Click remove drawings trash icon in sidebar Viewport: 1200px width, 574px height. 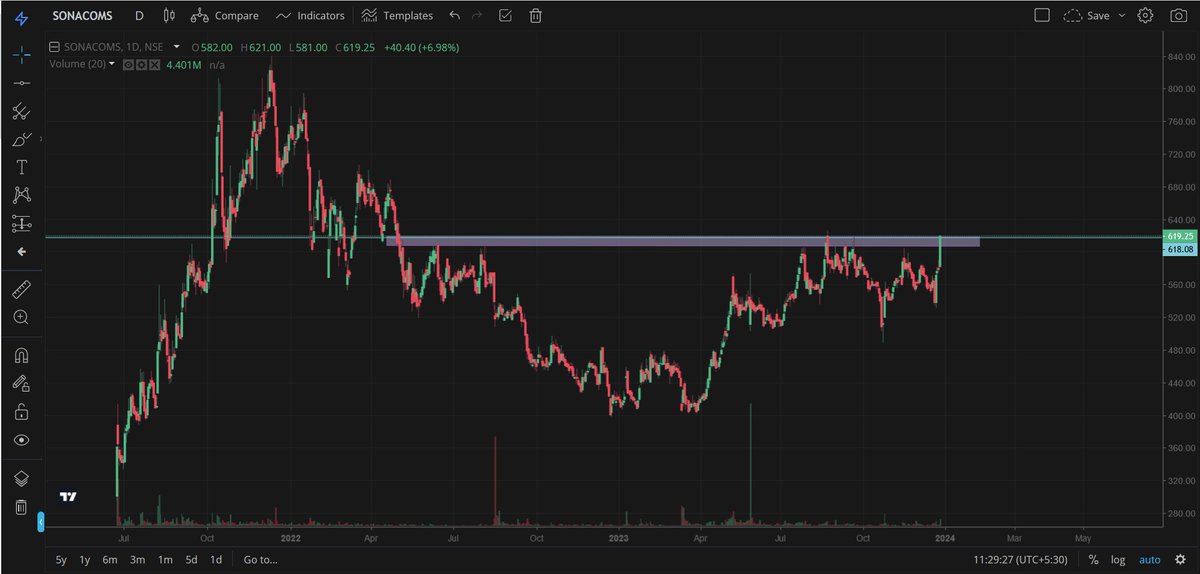point(22,507)
